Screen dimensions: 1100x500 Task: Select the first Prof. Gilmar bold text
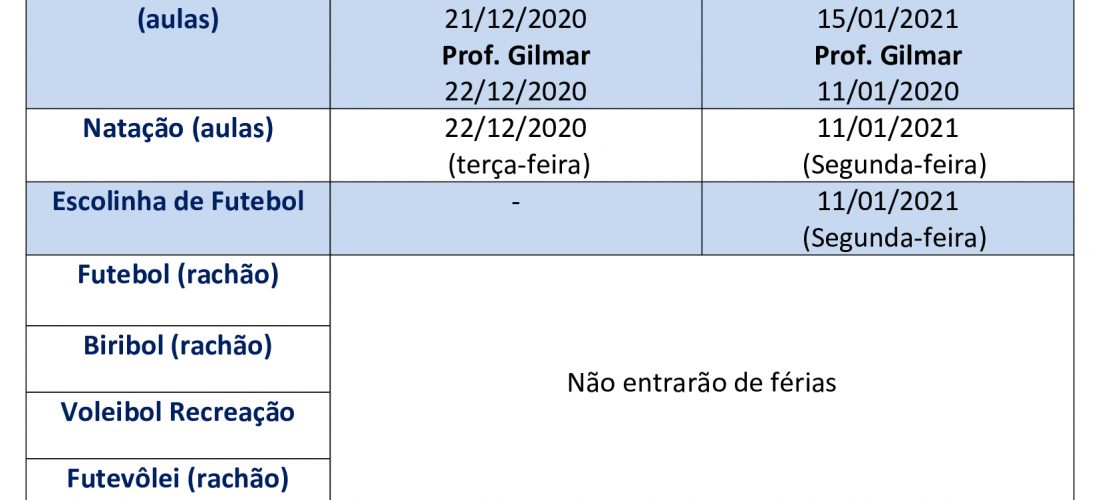[516, 56]
